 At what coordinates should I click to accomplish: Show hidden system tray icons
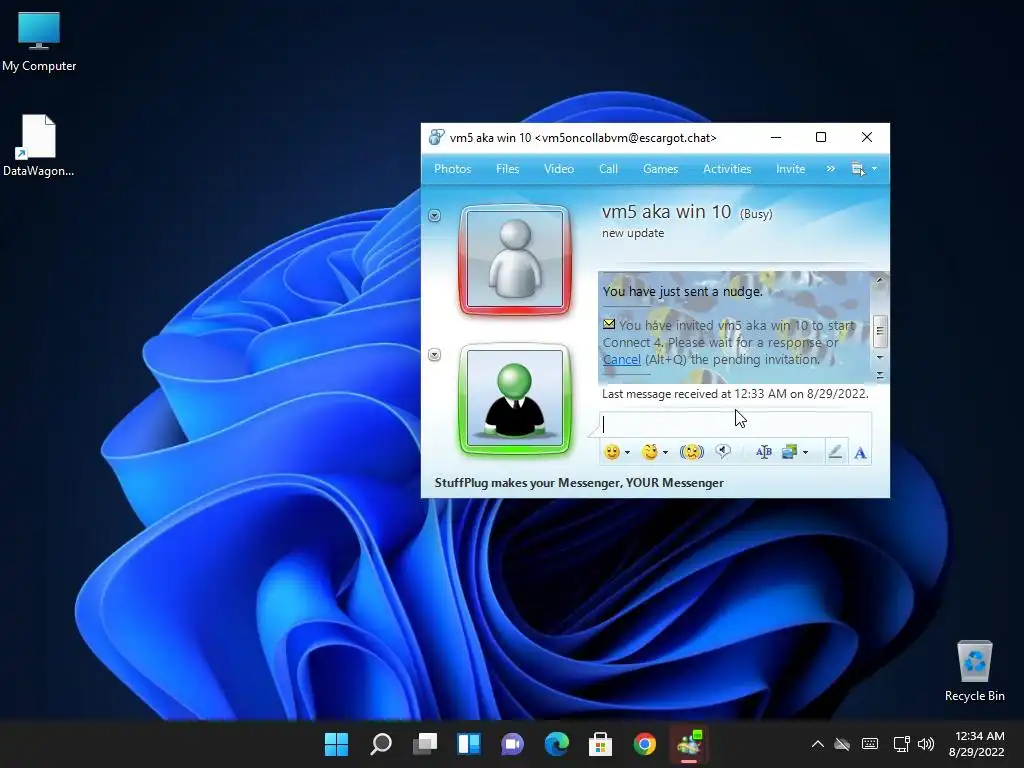(x=818, y=744)
